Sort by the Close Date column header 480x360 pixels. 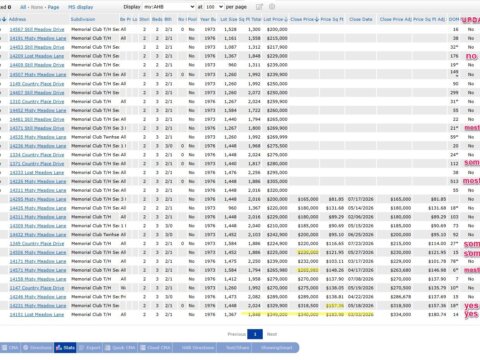tap(361, 19)
